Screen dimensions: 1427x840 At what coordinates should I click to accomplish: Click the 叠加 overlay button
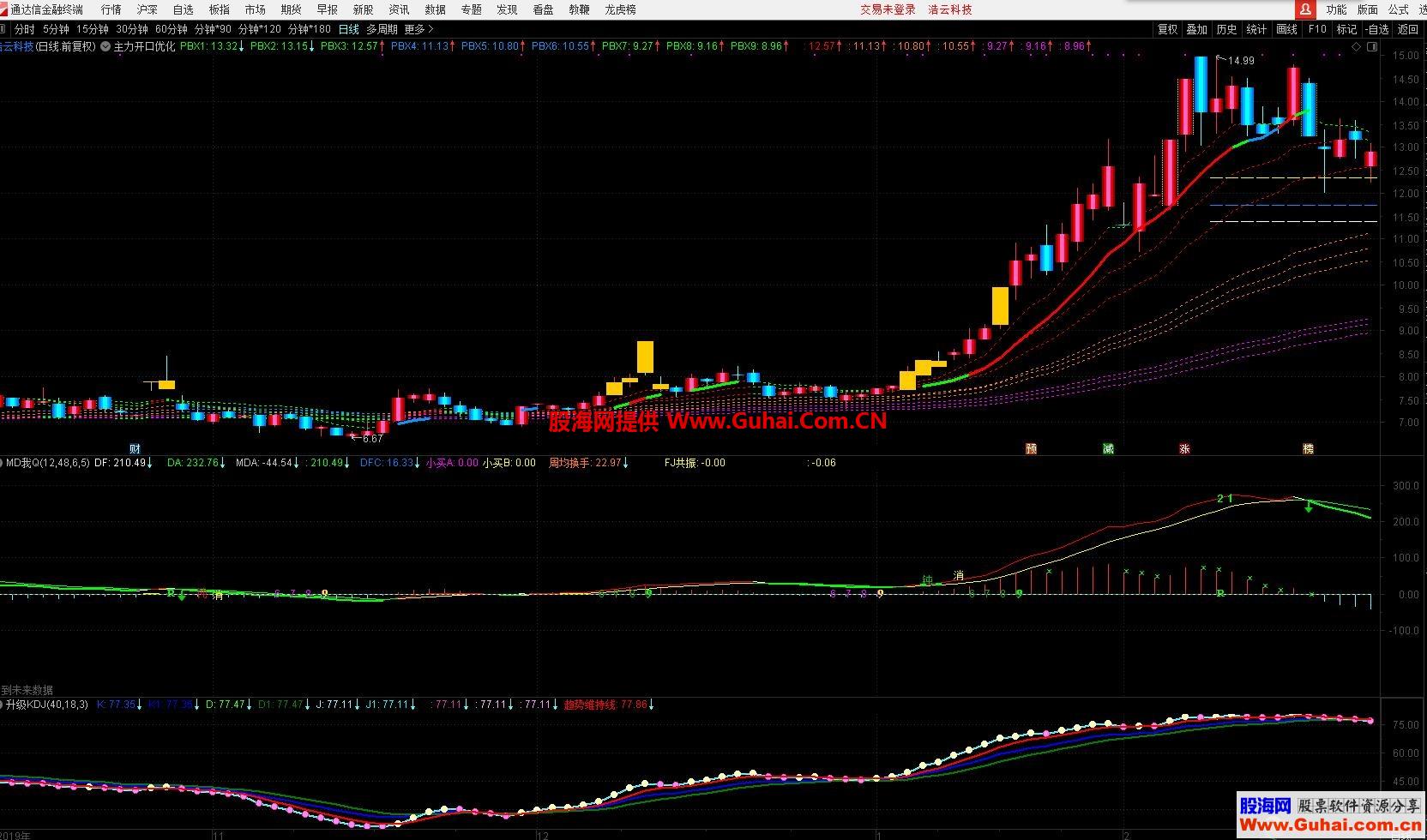pyautogui.click(x=1197, y=29)
